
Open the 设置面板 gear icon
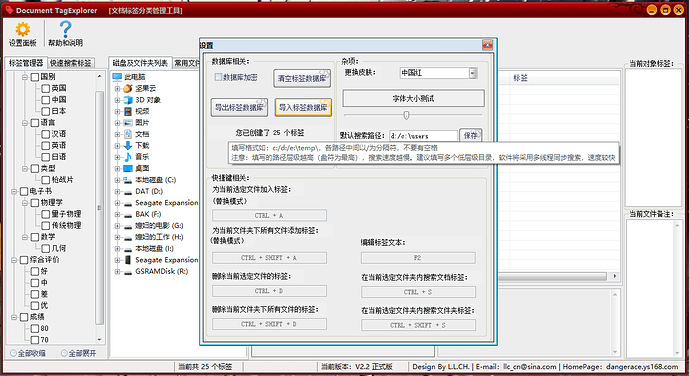click(22, 29)
